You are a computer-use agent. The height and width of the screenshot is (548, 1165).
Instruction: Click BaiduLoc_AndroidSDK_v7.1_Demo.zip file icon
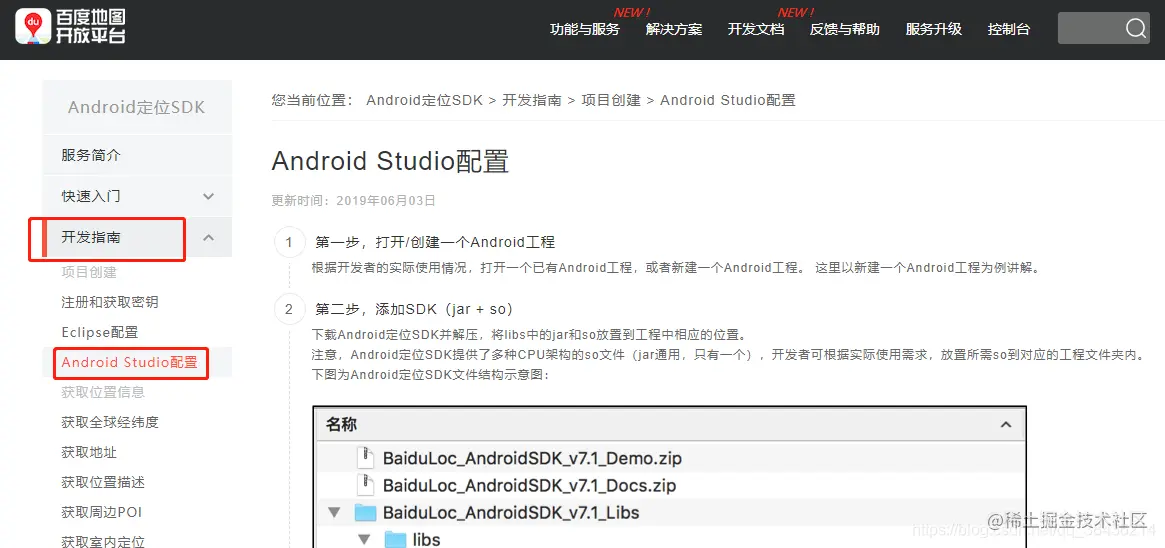(x=365, y=458)
